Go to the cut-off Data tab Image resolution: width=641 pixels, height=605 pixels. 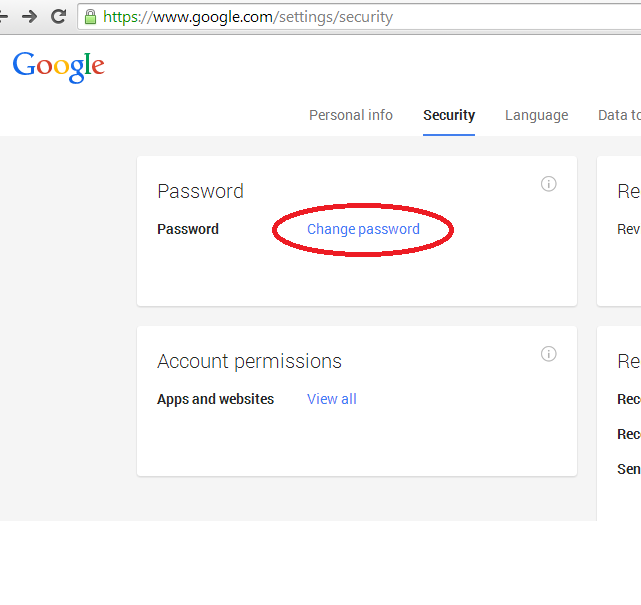618,115
